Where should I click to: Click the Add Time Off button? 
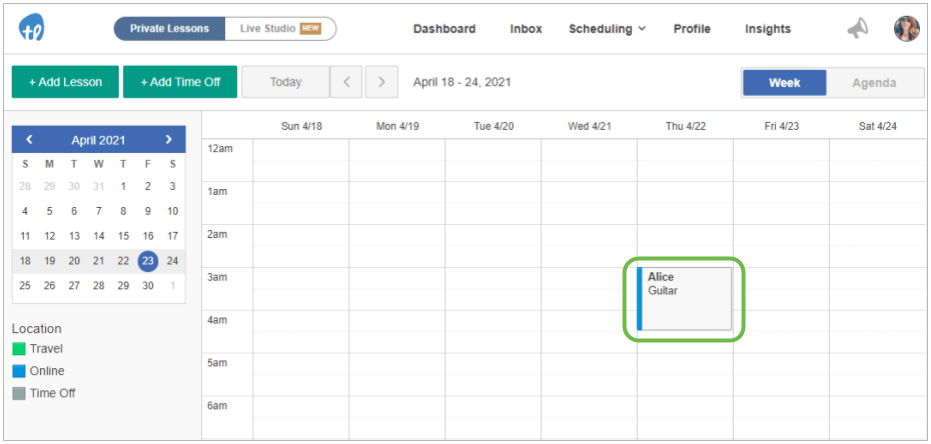pyautogui.click(x=180, y=82)
